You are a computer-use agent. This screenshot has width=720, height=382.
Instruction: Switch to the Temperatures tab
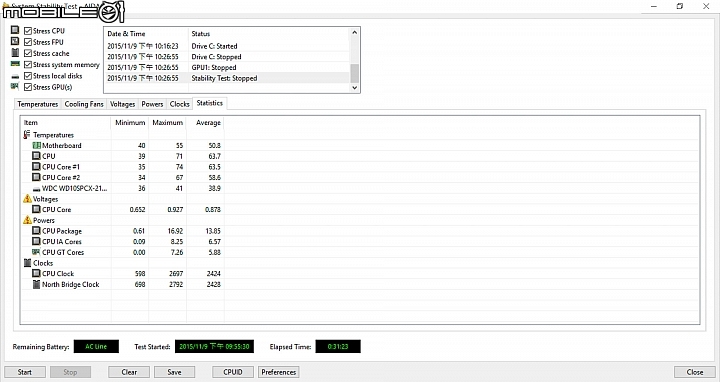click(38, 104)
